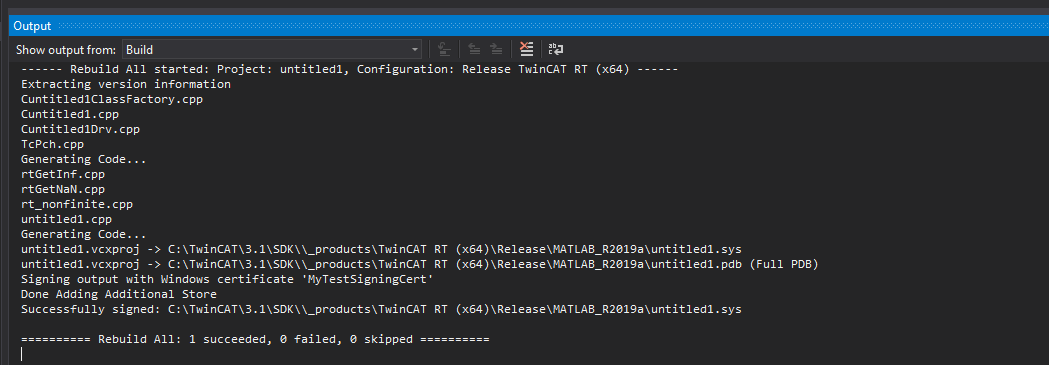The height and width of the screenshot is (365, 1049).
Task: Click the Cuntitled1ClassFactory.cpp output line
Action: pyautogui.click(x=112, y=100)
